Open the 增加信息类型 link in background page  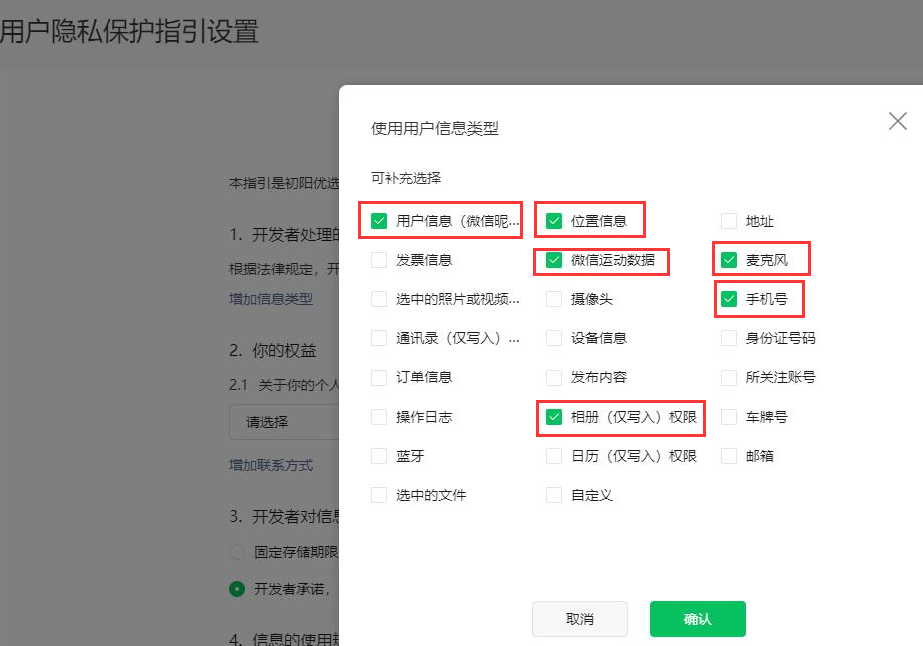click(x=271, y=299)
